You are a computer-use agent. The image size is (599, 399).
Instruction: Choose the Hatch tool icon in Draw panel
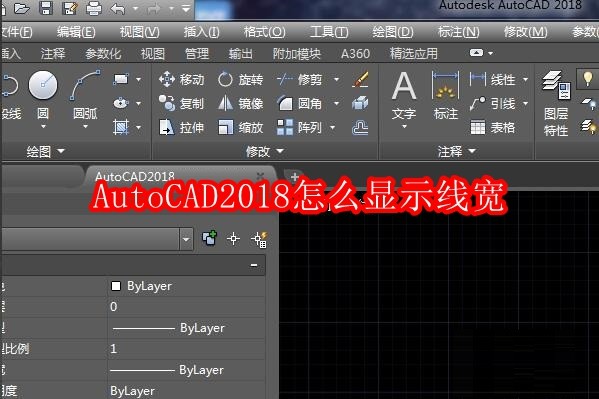[121, 127]
